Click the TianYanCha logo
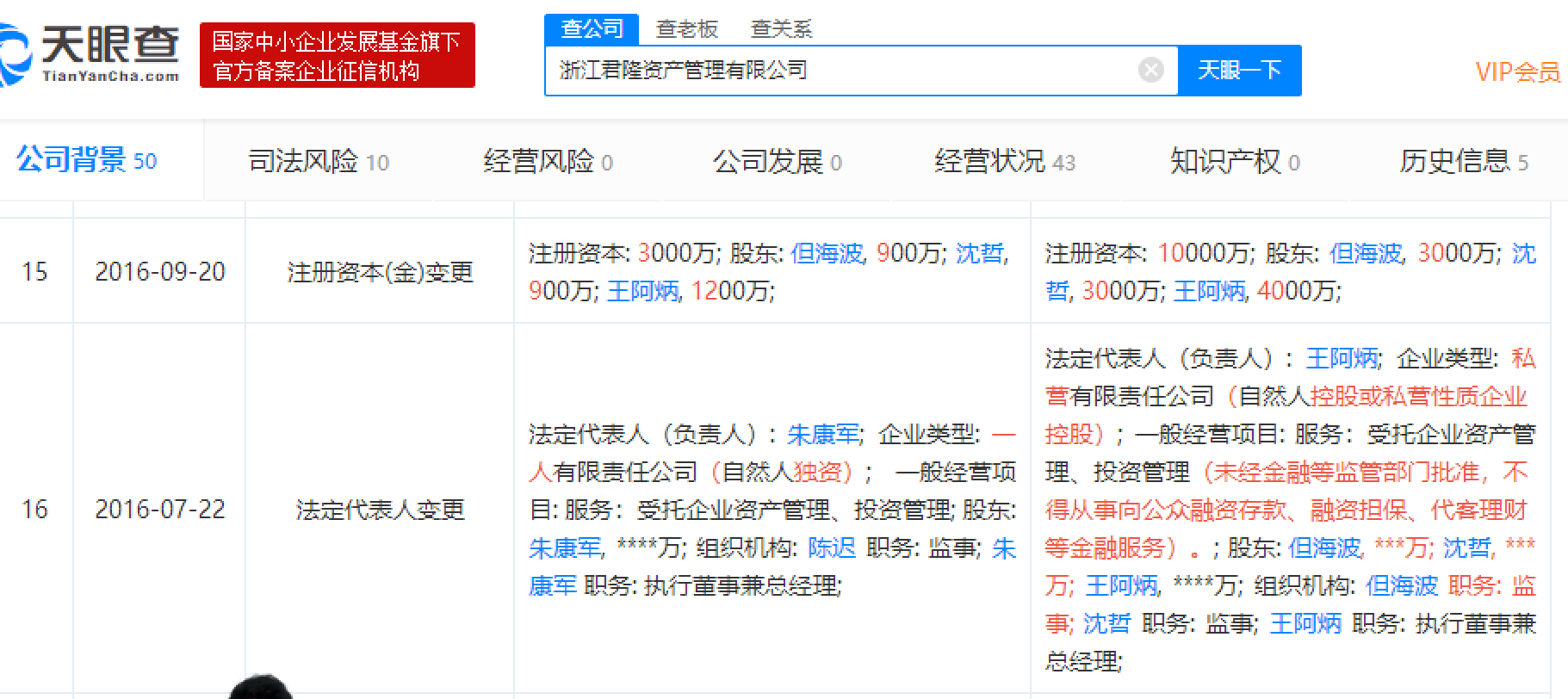 (90, 55)
